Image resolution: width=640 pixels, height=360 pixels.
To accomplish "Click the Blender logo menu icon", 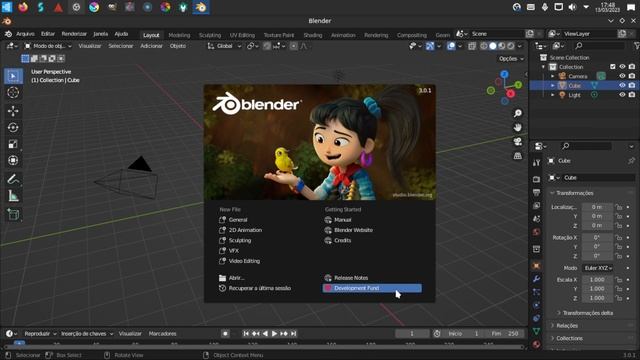I will point(8,34).
